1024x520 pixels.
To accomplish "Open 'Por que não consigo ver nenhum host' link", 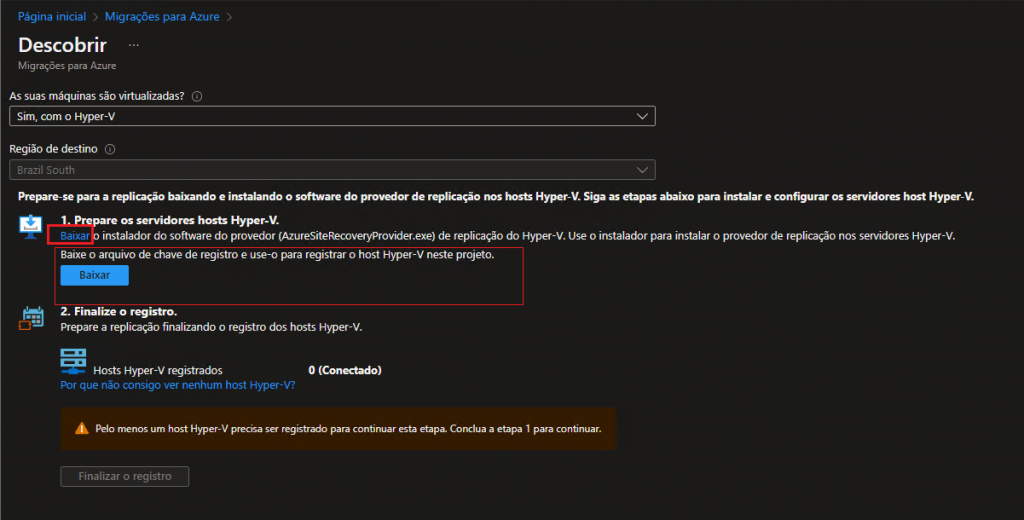I will click(177, 384).
